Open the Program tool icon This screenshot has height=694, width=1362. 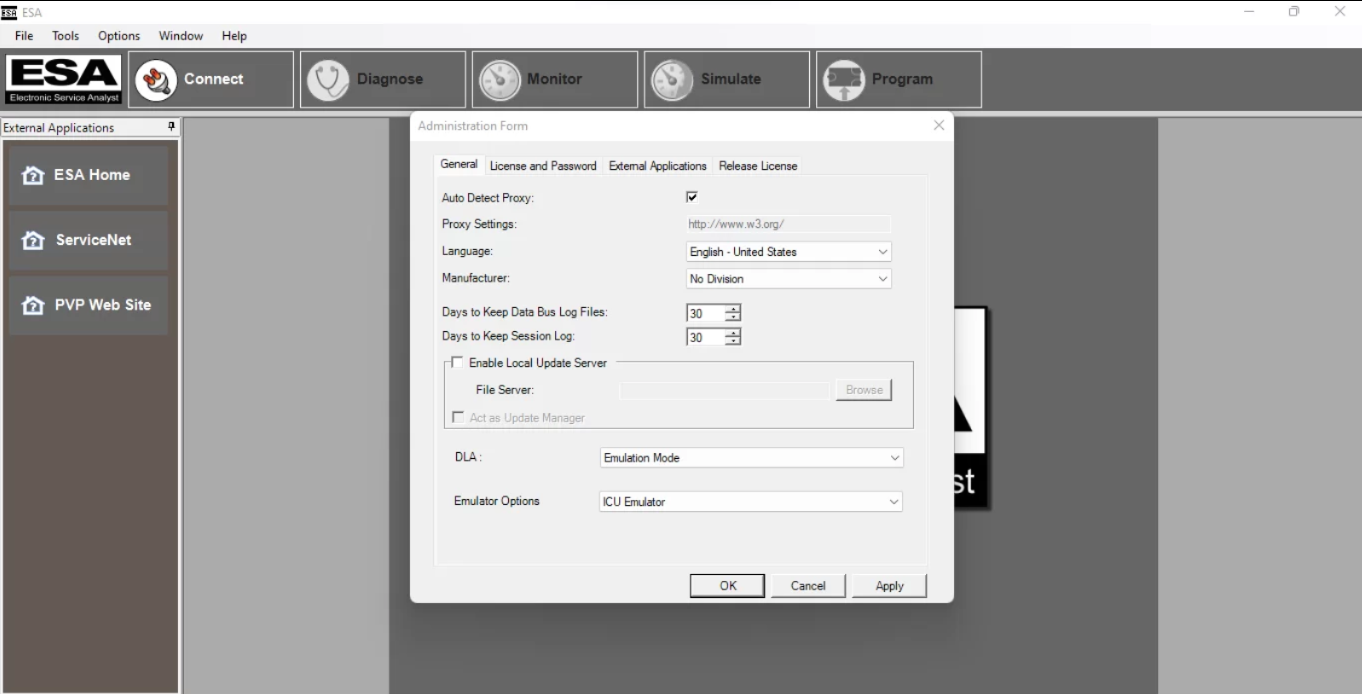844,79
